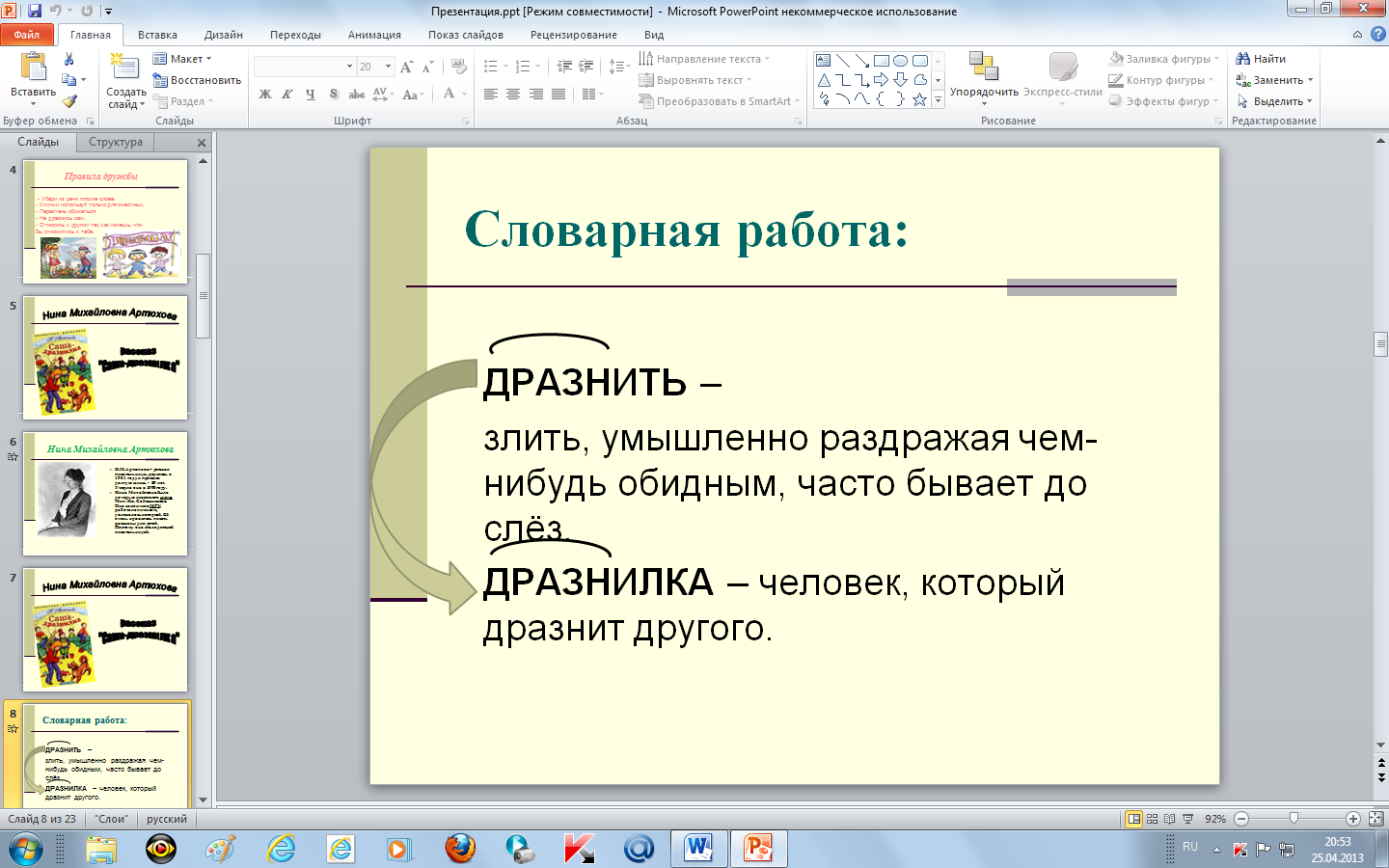Click the Упорядочить arrange icon
1389x868 pixels.
coord(984,67)
